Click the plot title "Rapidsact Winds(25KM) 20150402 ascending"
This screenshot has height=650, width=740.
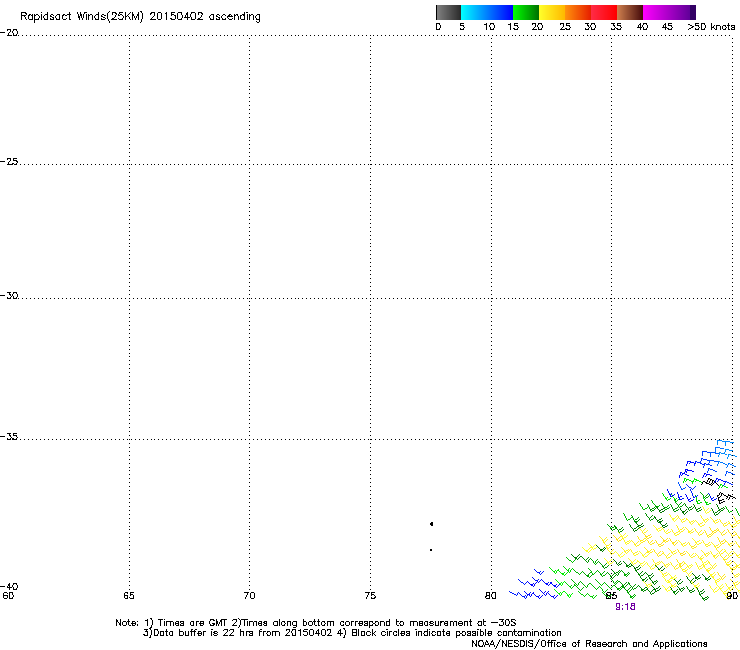point(140,17)
